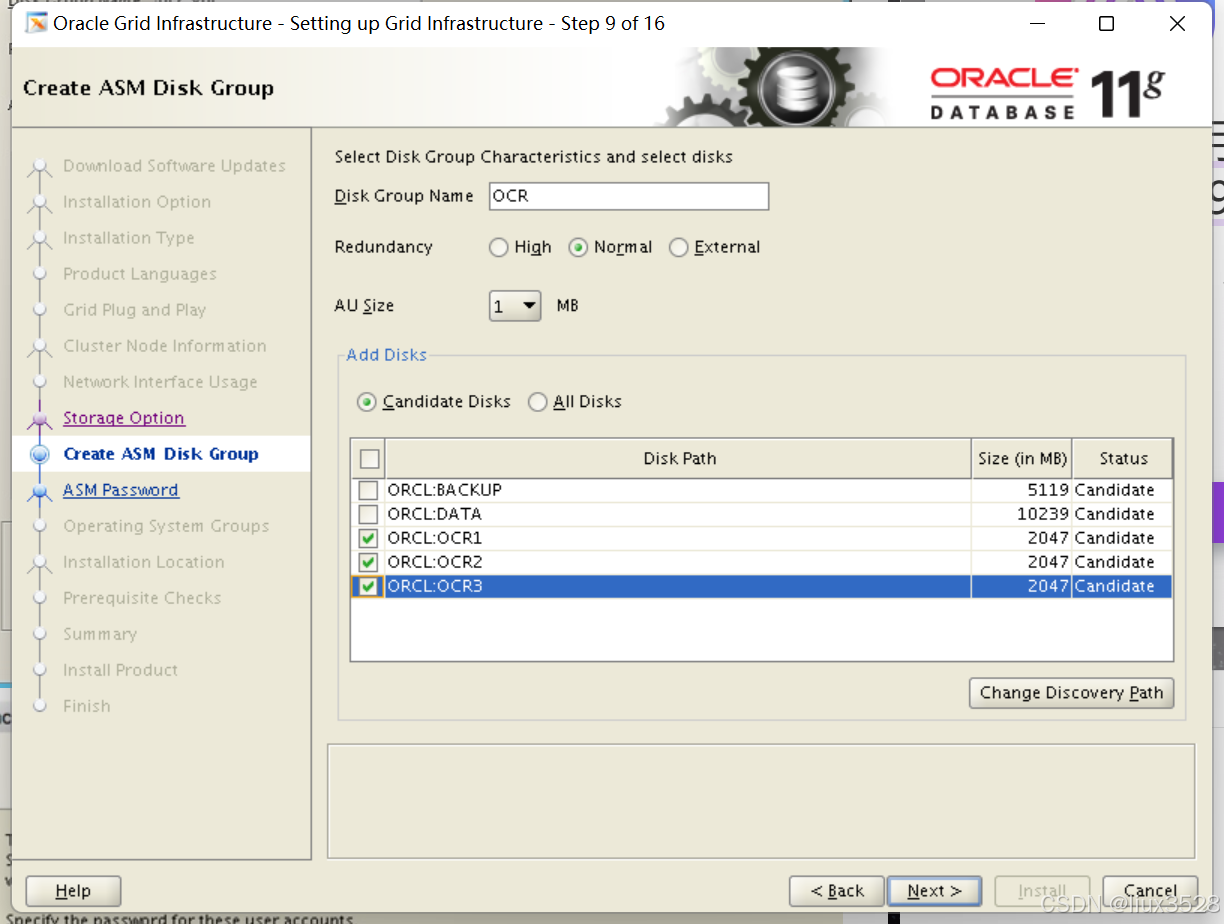
Task: Click the Summary step
Action: click(x=100, y=634)
